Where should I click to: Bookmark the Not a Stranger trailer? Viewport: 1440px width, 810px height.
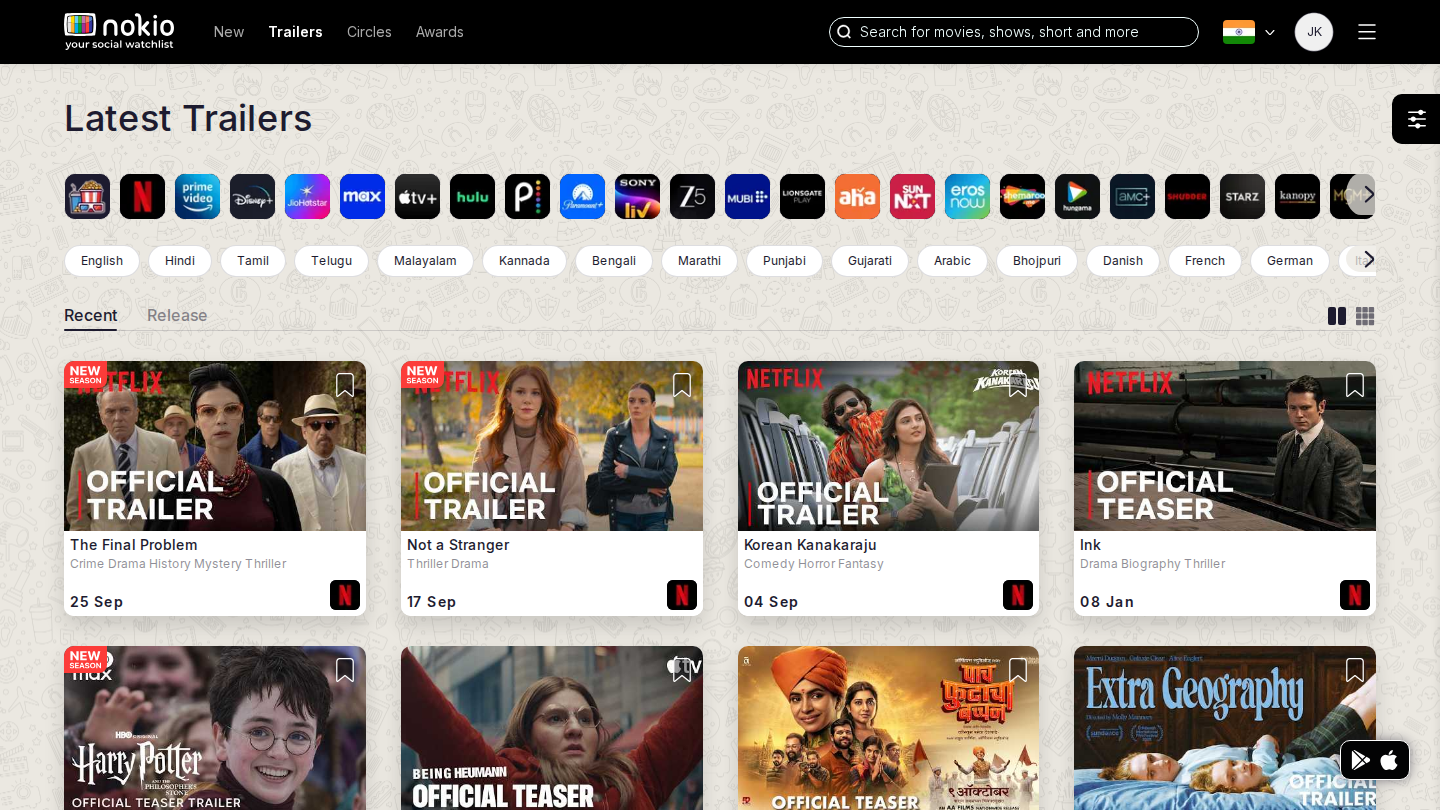coord(682,385)
